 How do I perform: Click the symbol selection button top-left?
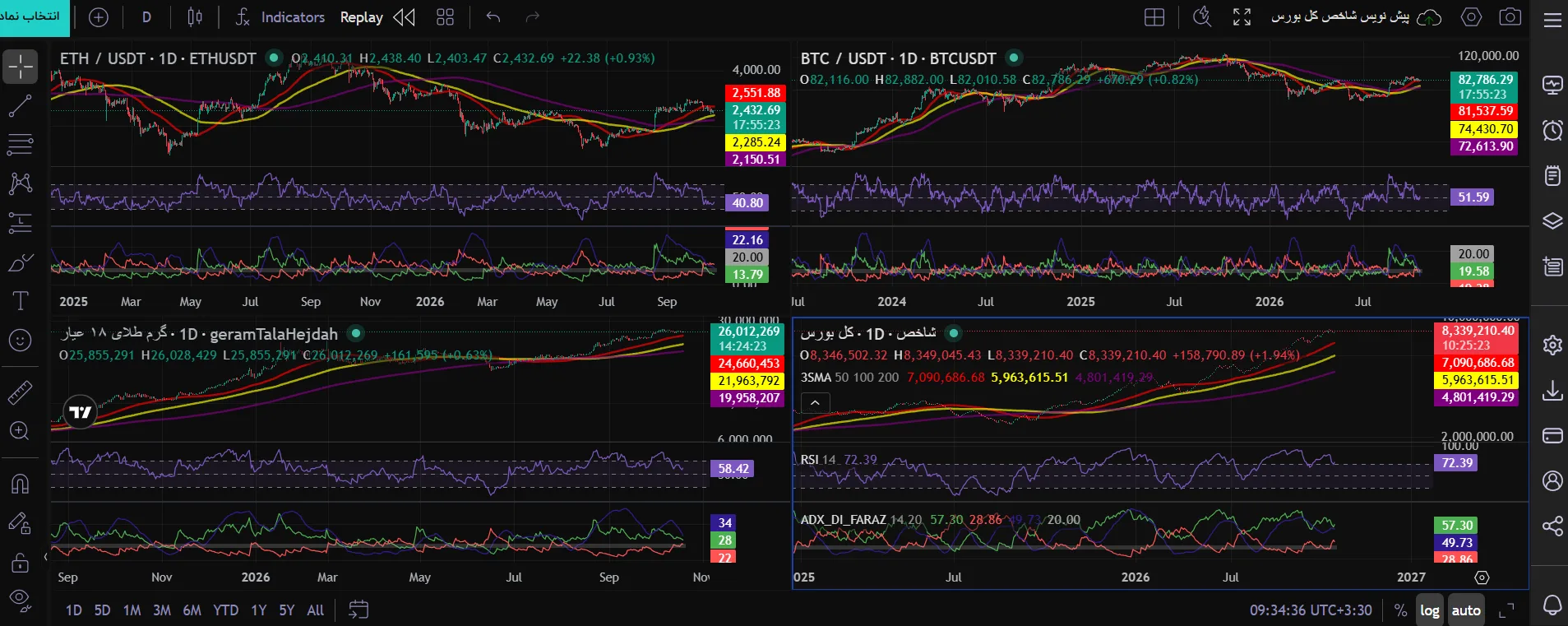click(x=35, y=18)
